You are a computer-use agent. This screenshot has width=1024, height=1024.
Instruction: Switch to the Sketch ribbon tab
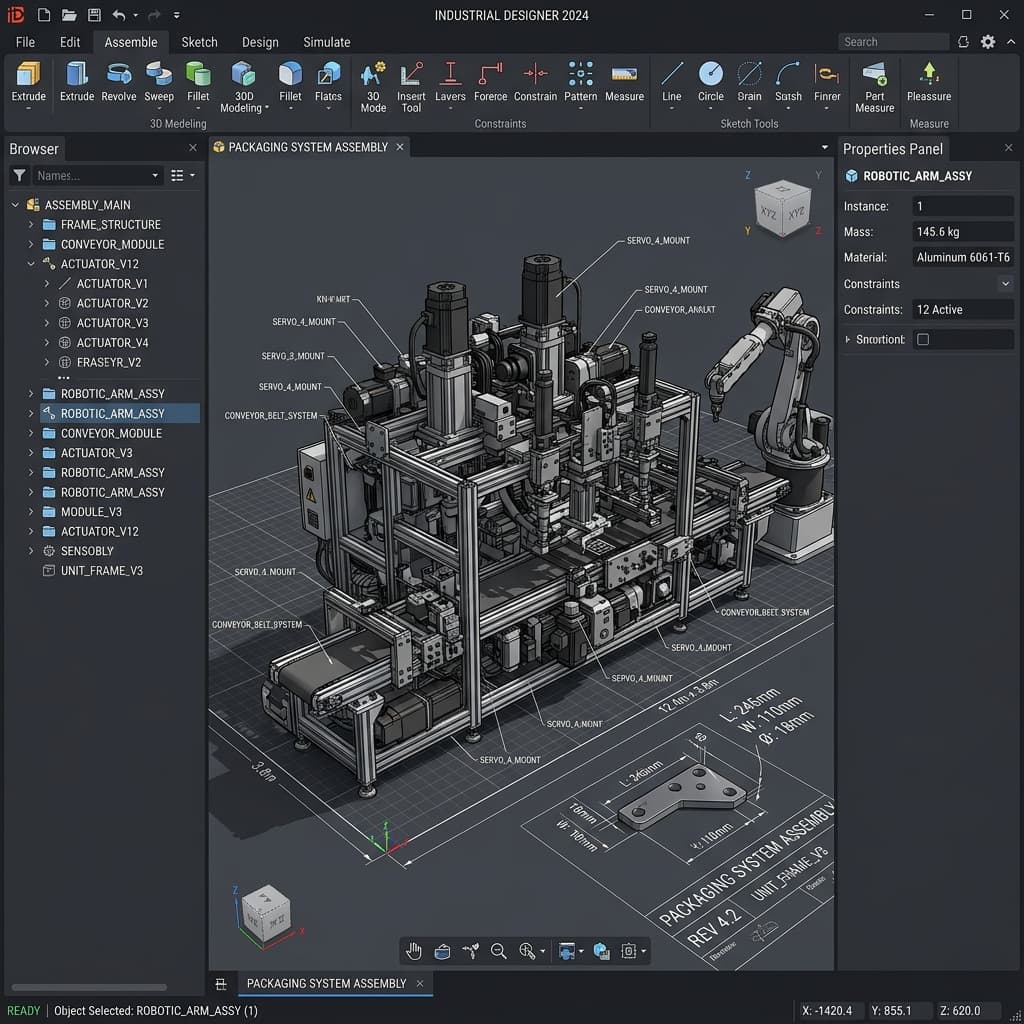click(199, 42)
